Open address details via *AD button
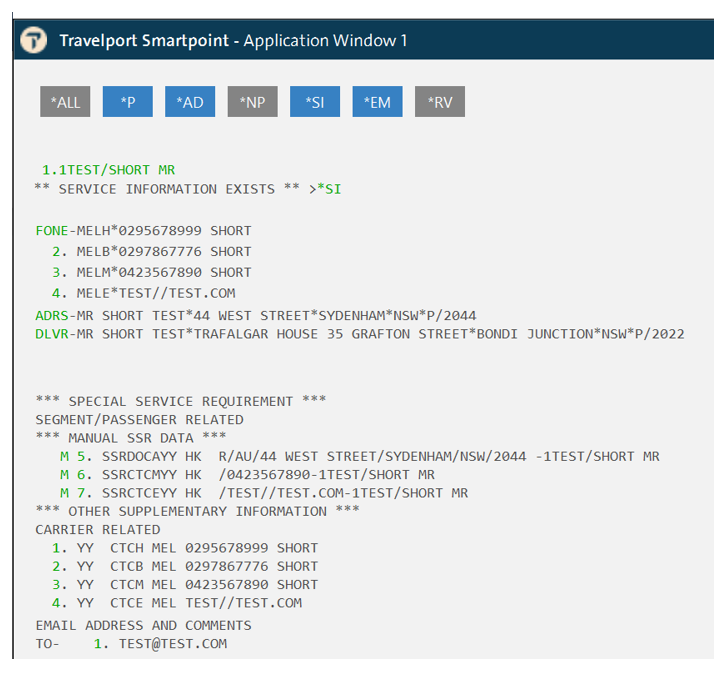This screenshot has width=727, height=673. (190, 102)
